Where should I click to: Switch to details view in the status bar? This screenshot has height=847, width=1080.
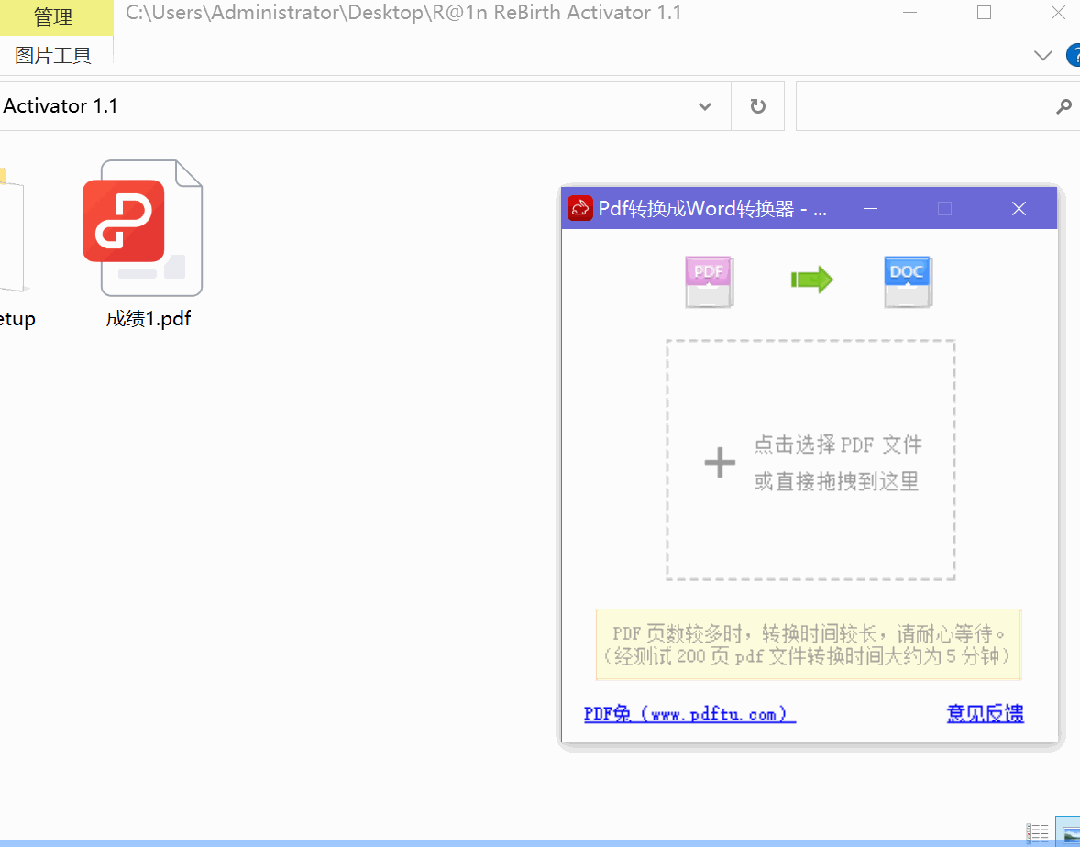(1037, 832)
